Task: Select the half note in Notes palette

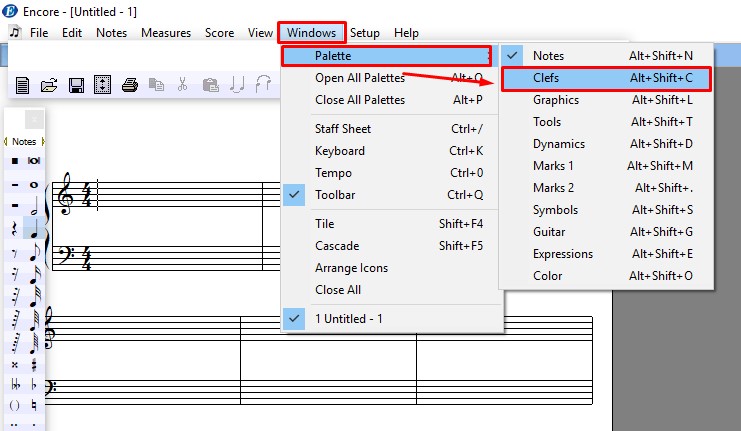Action: pos(34,206)
